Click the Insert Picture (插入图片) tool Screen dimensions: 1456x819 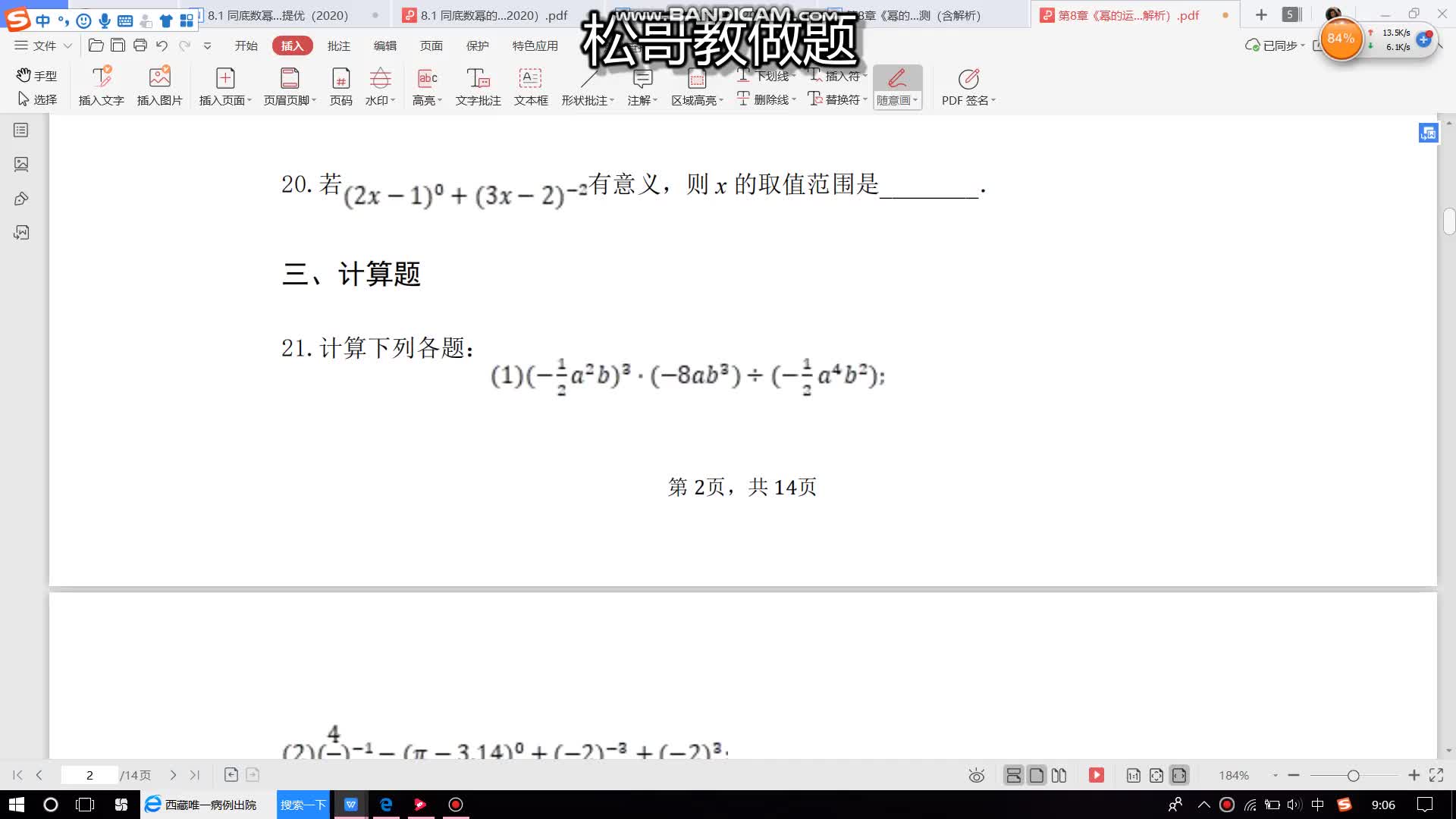159,86
